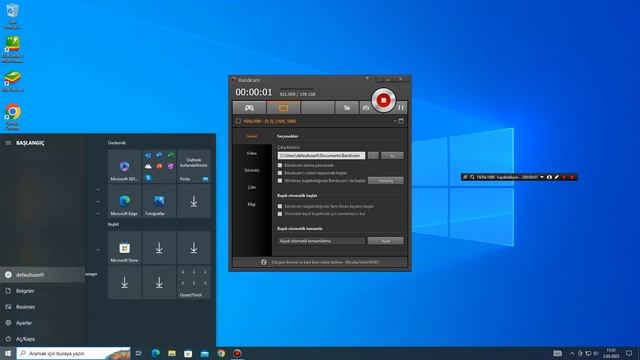Image resolution: width=640 pixels, height=360 pixels.
Task: Click the search icon on recording mini bar
Action: (x=472, y=177)
